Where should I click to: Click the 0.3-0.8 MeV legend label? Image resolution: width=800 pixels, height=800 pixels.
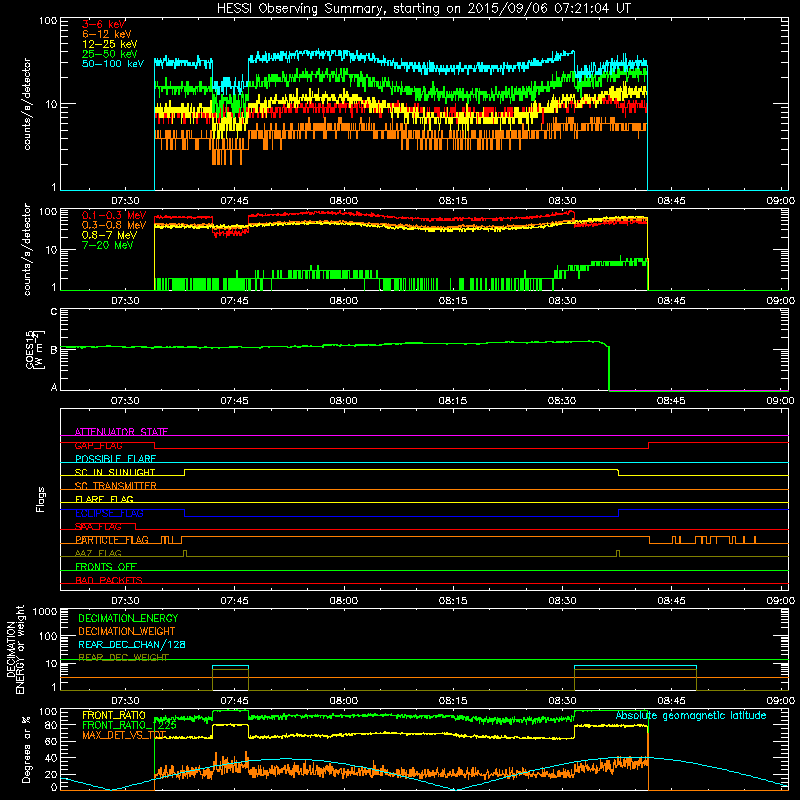(114, 225)
